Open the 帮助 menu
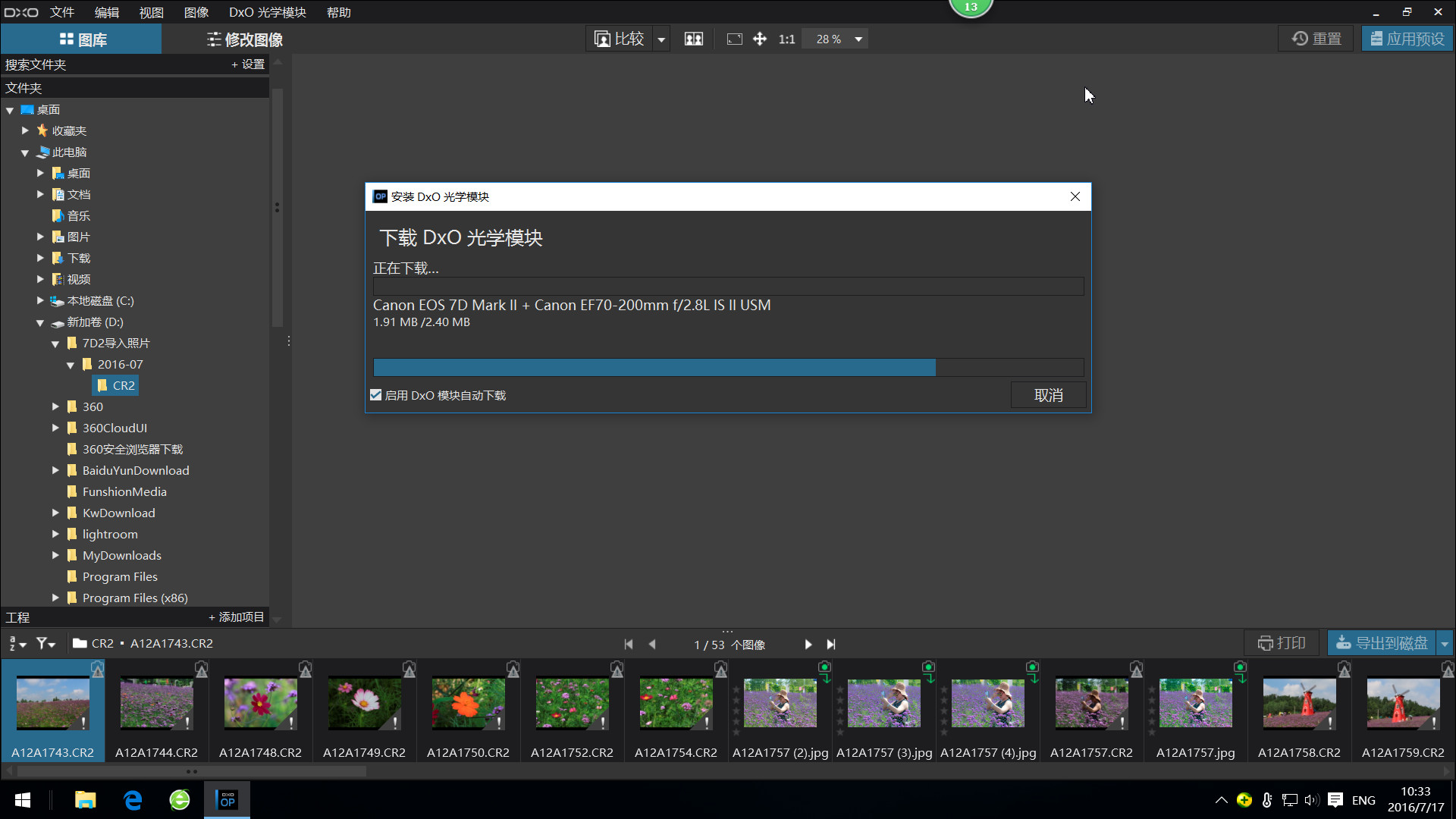Image resolution: width=1456 pixels, height=819 pixels. pos(338,12)
